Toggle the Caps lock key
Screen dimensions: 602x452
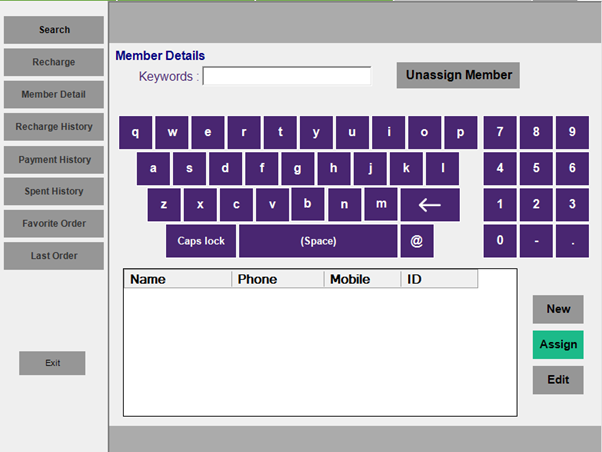point(201,241)
